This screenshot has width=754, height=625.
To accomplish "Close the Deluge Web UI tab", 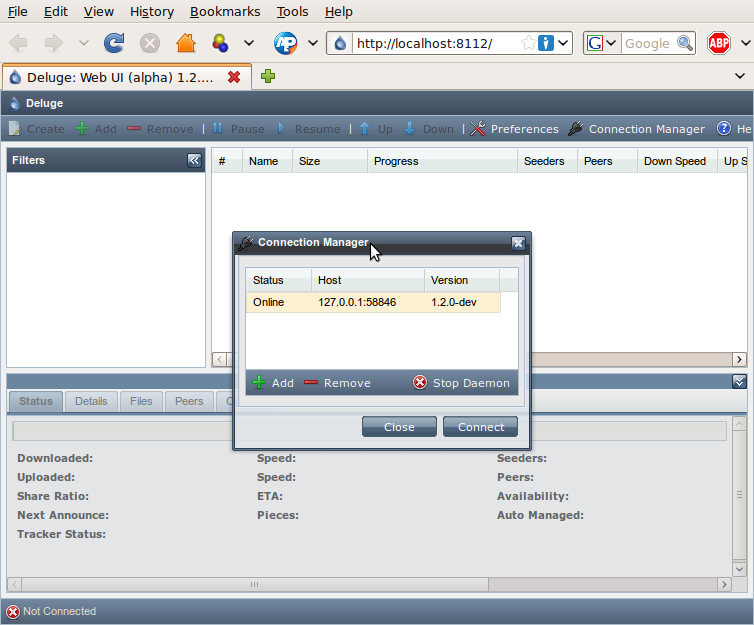I will pyautogui.click(x=234, y=77).
